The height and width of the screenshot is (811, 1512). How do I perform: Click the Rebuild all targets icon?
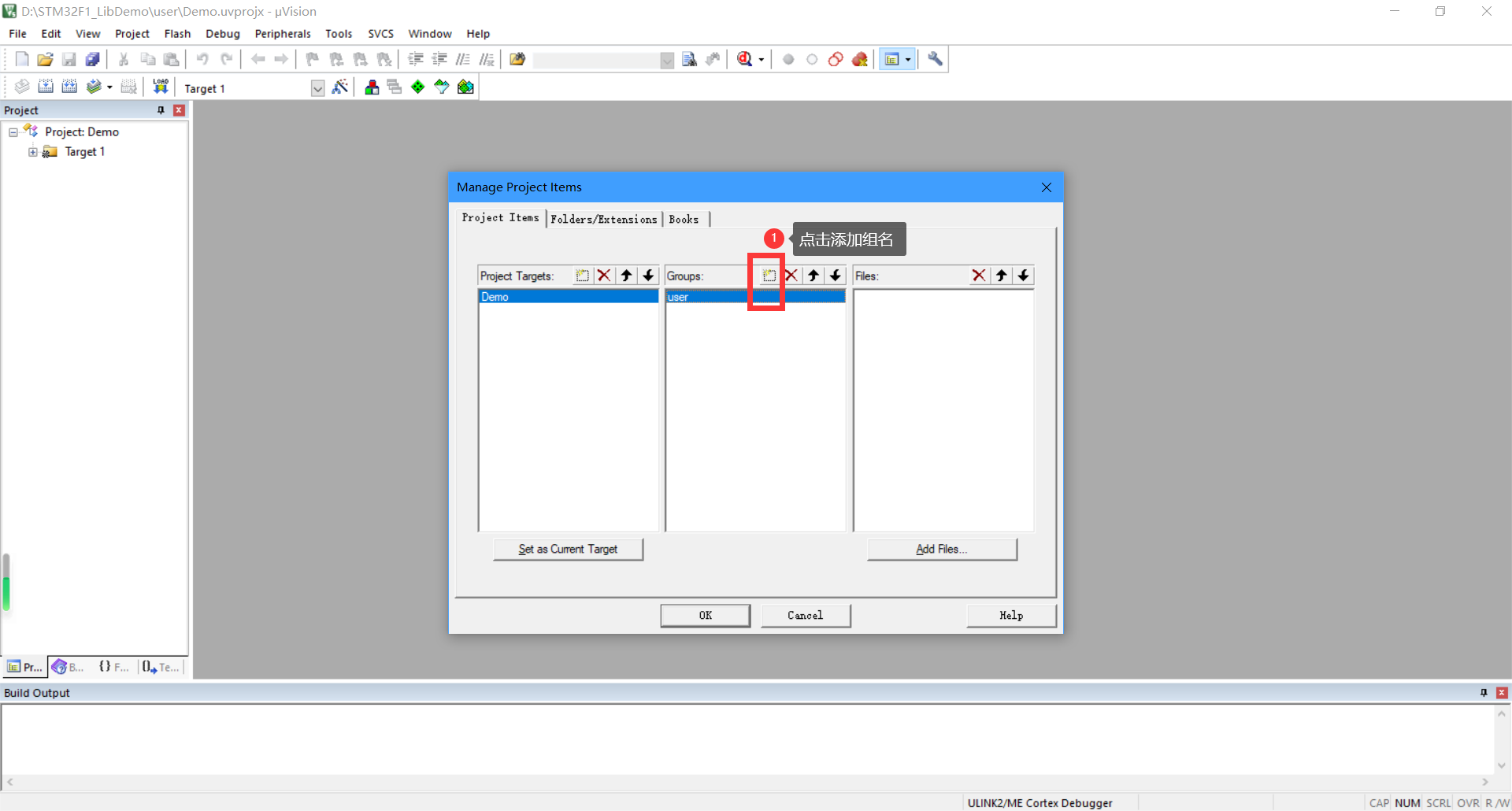pyautogui.click(x=69, y=87)
